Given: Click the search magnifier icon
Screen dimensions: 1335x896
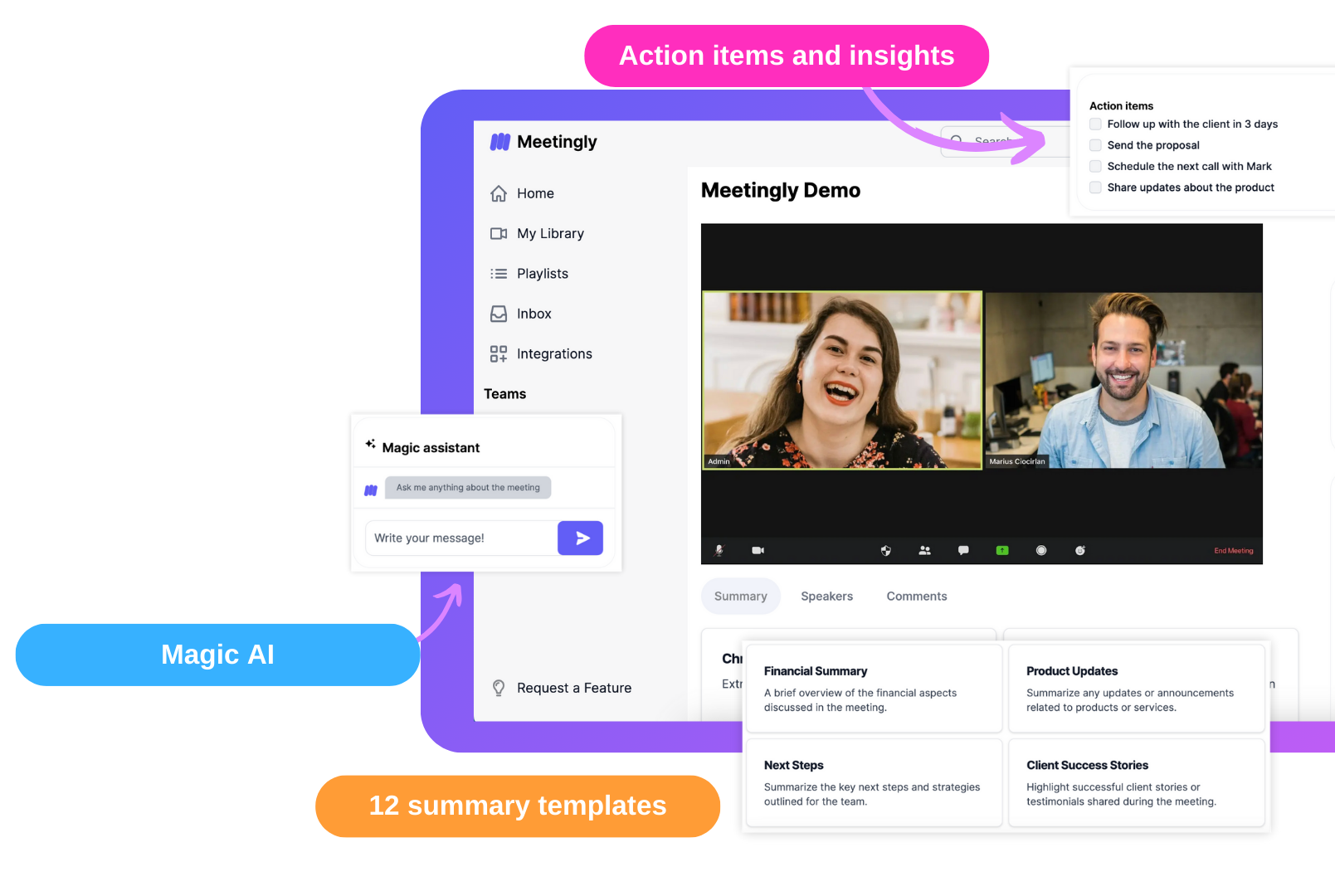Looking at the screenshot, I should [x=957, y=141].
